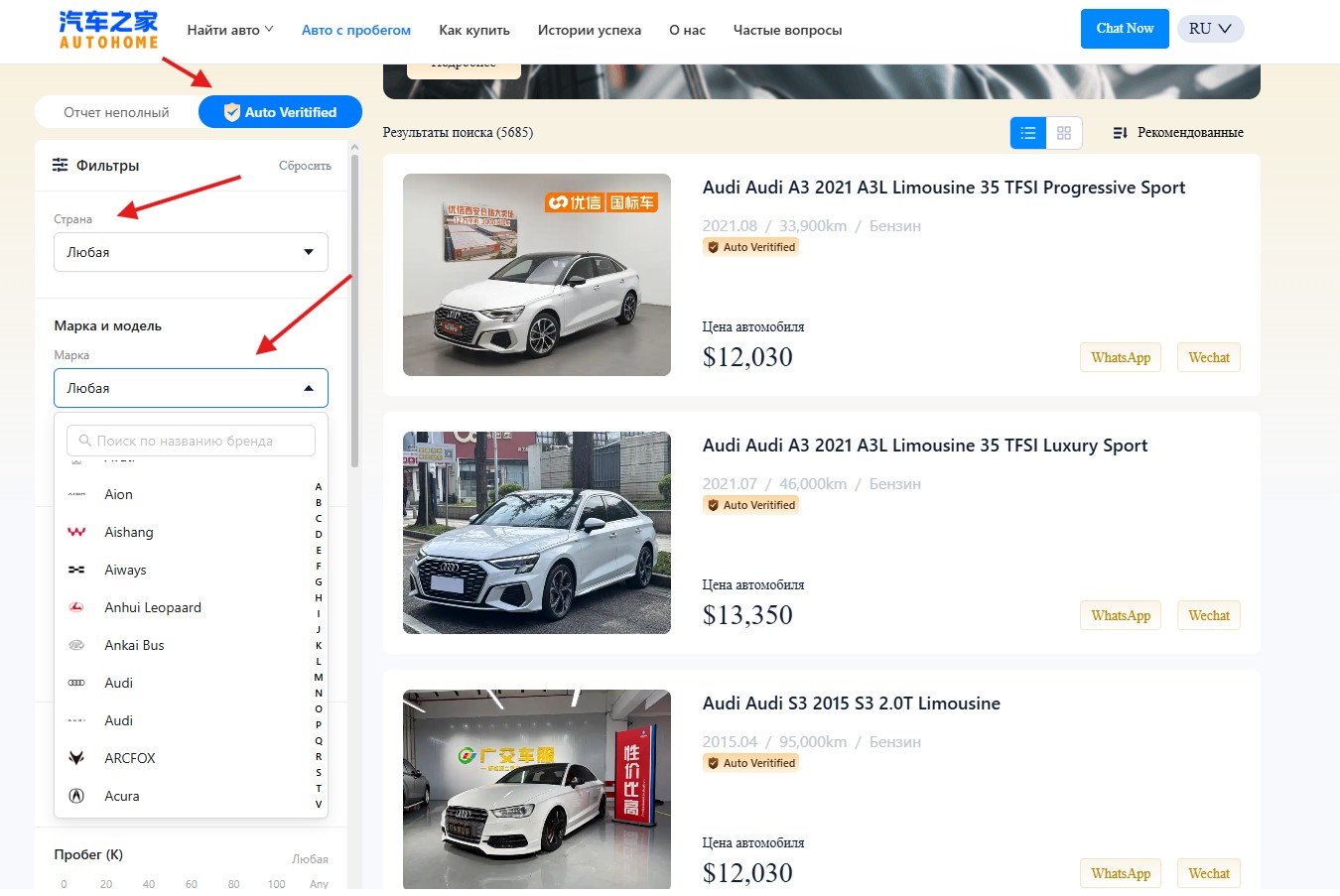Reset filters with Сбросить
The image size is (1340, 896).
point(305,166)
